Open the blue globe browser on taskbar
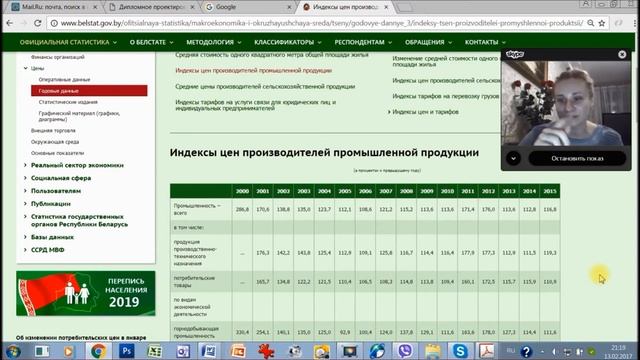The height and width of the screenshot is (360, 640). click(377, 351)
